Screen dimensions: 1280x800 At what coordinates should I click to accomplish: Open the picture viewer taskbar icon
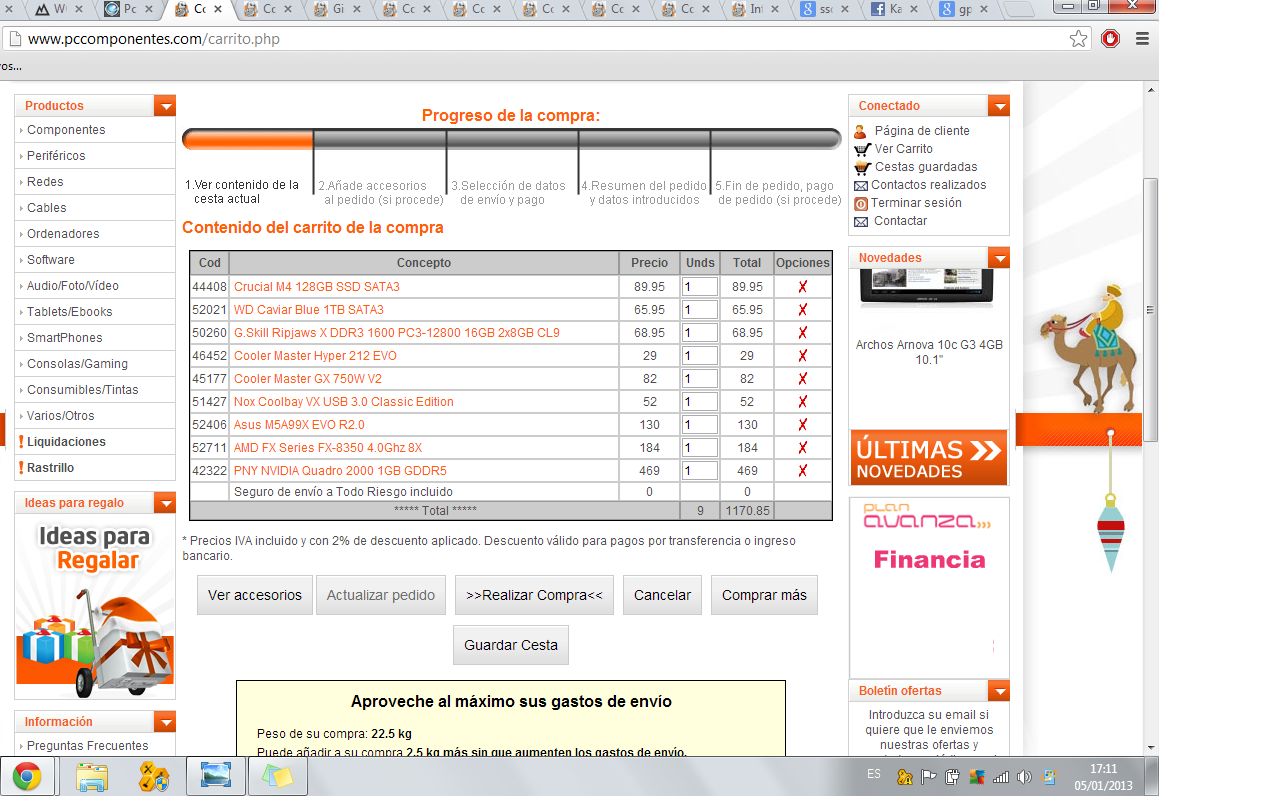216,777
